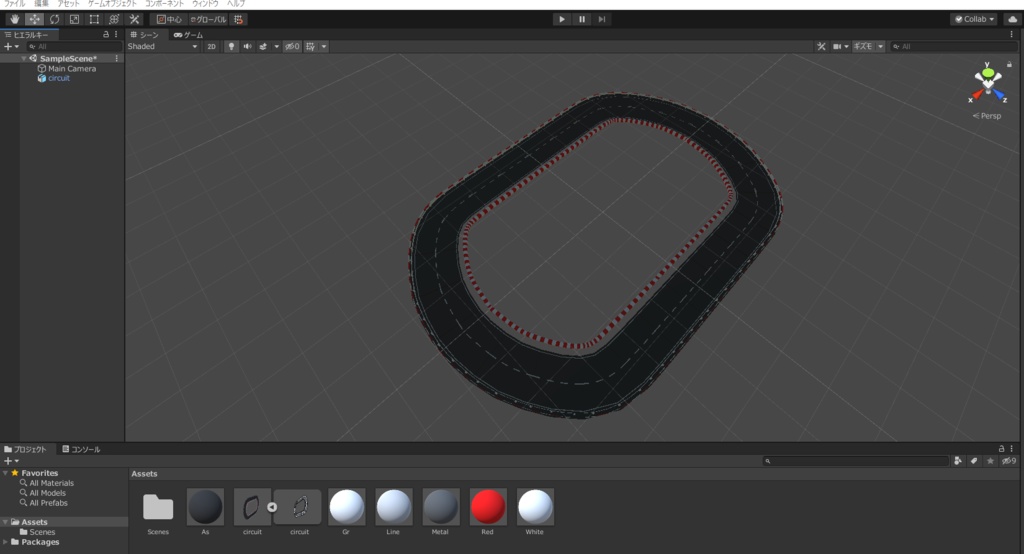Toggle scene audio speaker
Viewport: 1024px width, 554px height.
point(248,46)
